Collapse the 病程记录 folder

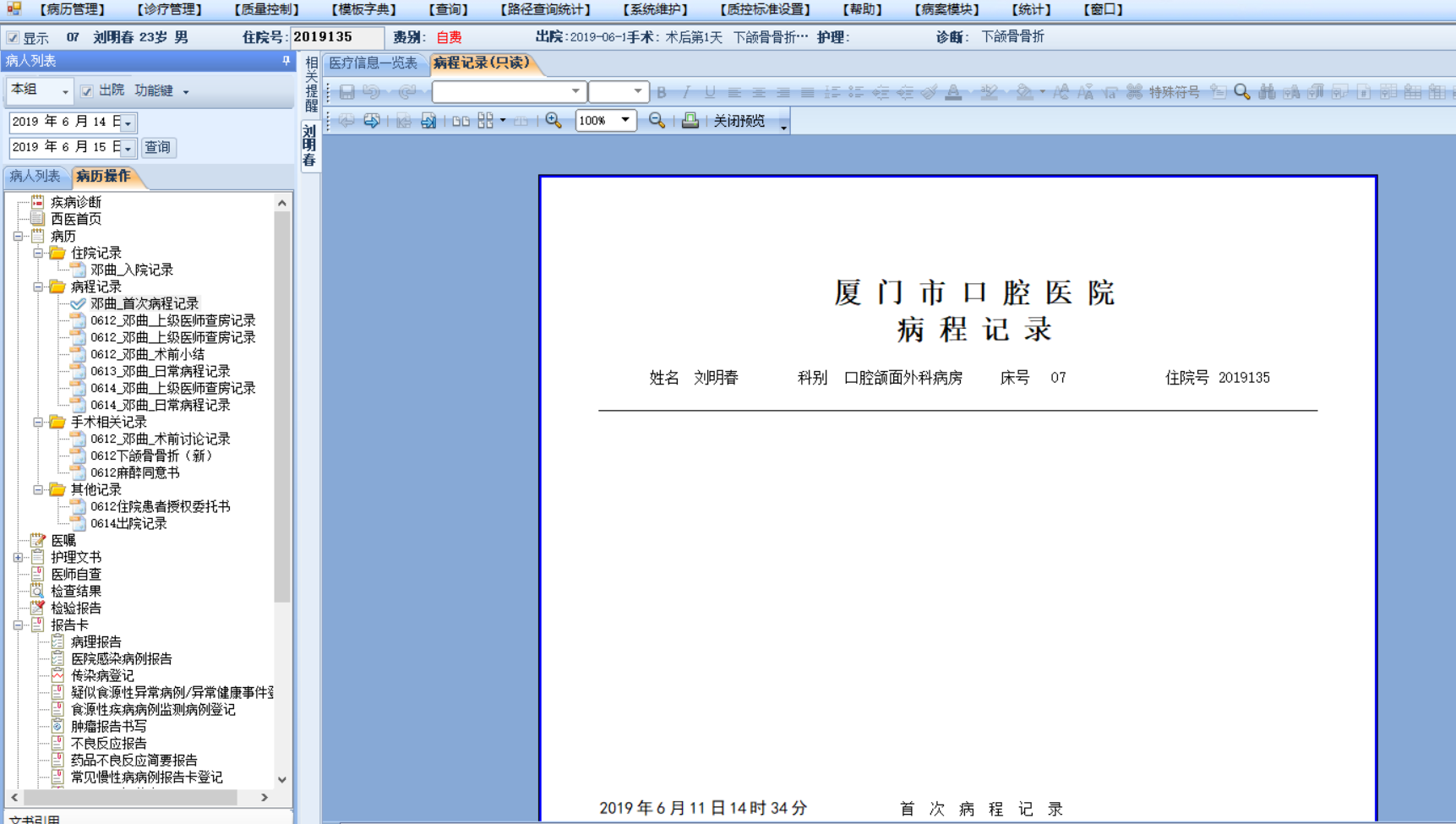point(38,287)
